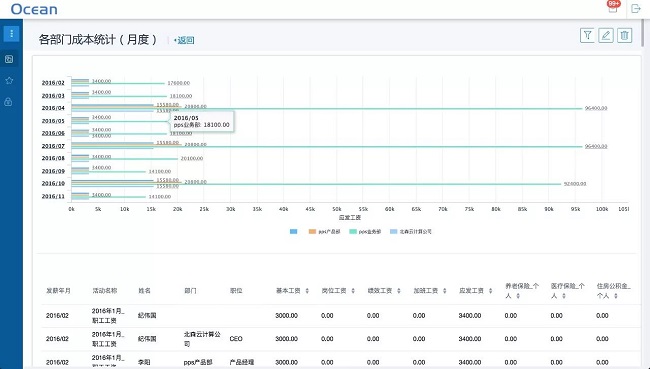Click the 20100.00 bar value for 2016/08
Viewport: 650px width, 369px height.
(192, 158)
